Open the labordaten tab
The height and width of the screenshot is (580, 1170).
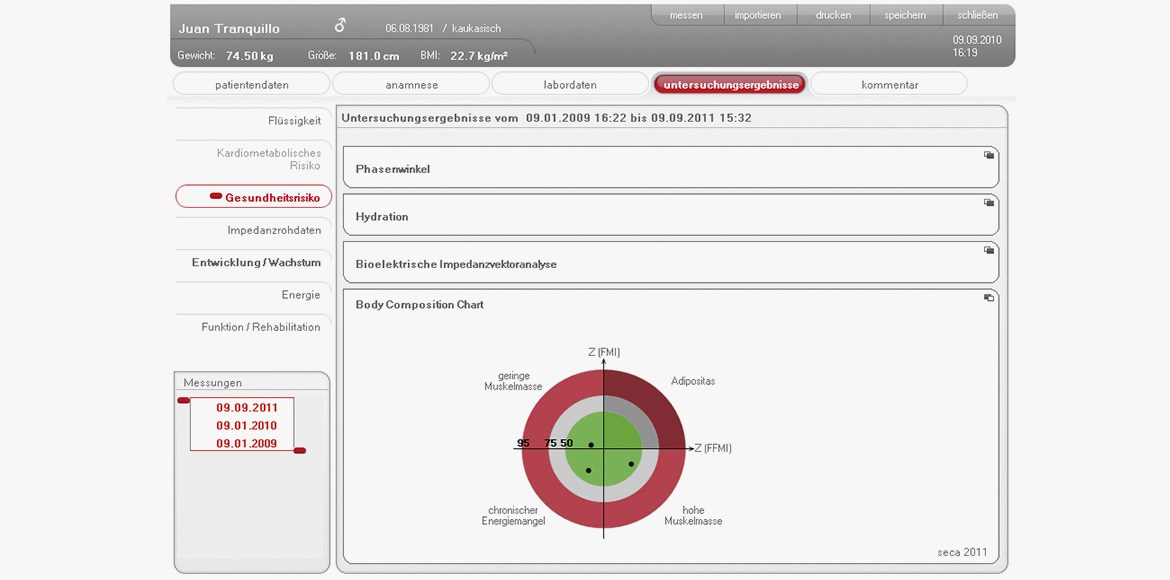570,85
